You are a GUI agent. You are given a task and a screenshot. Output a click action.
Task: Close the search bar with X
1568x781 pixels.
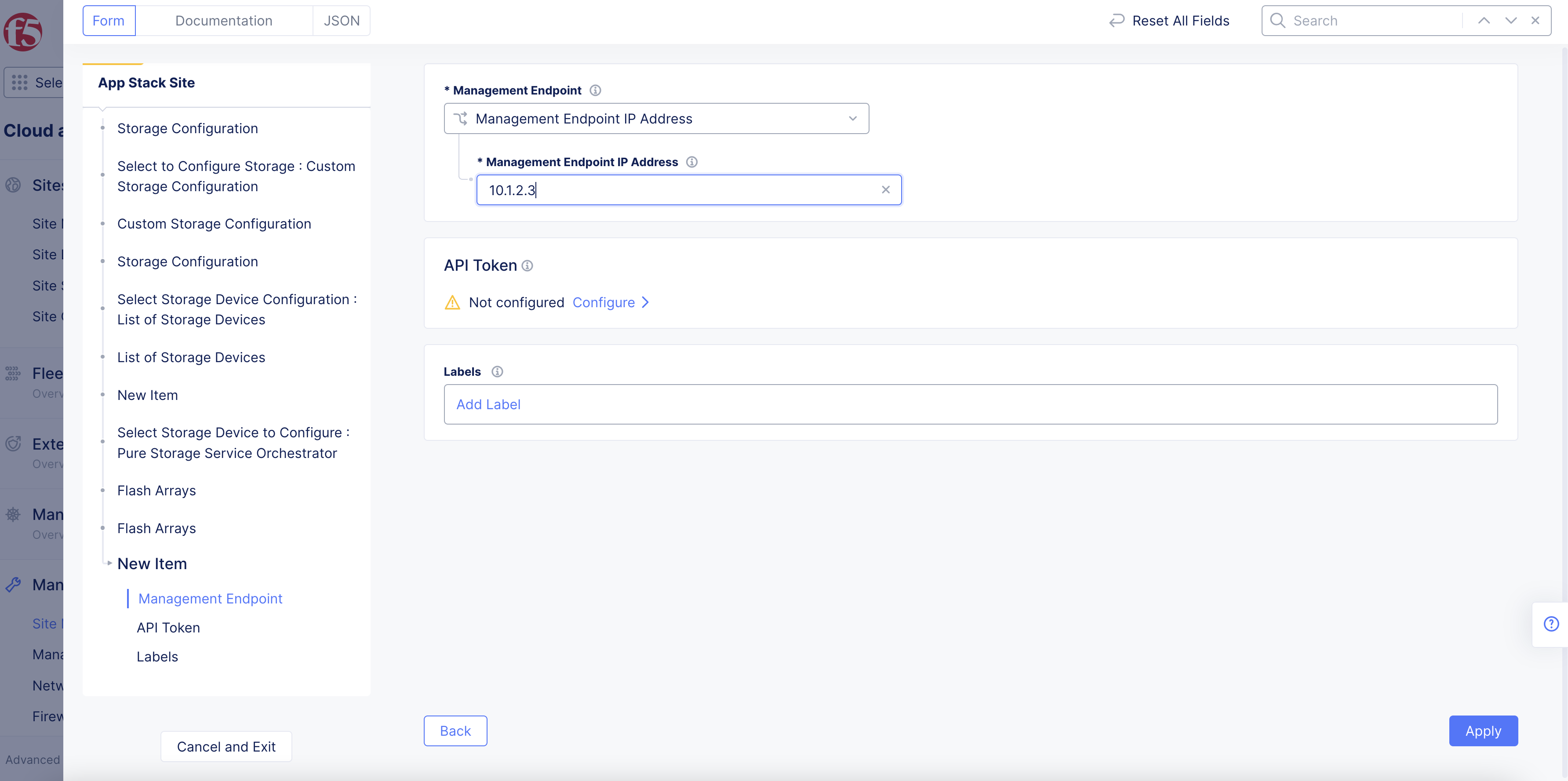(x=1535, y=21)
